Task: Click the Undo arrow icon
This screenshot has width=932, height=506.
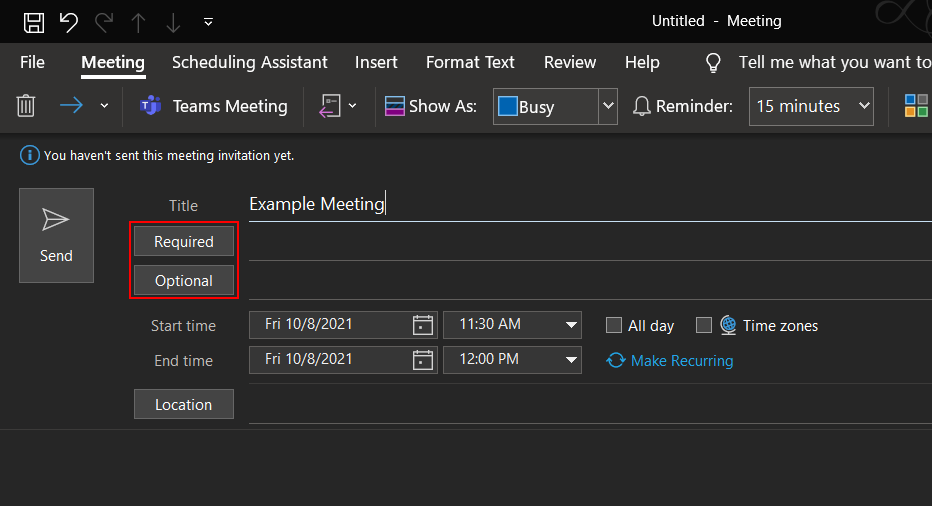Action: point(69,23)
